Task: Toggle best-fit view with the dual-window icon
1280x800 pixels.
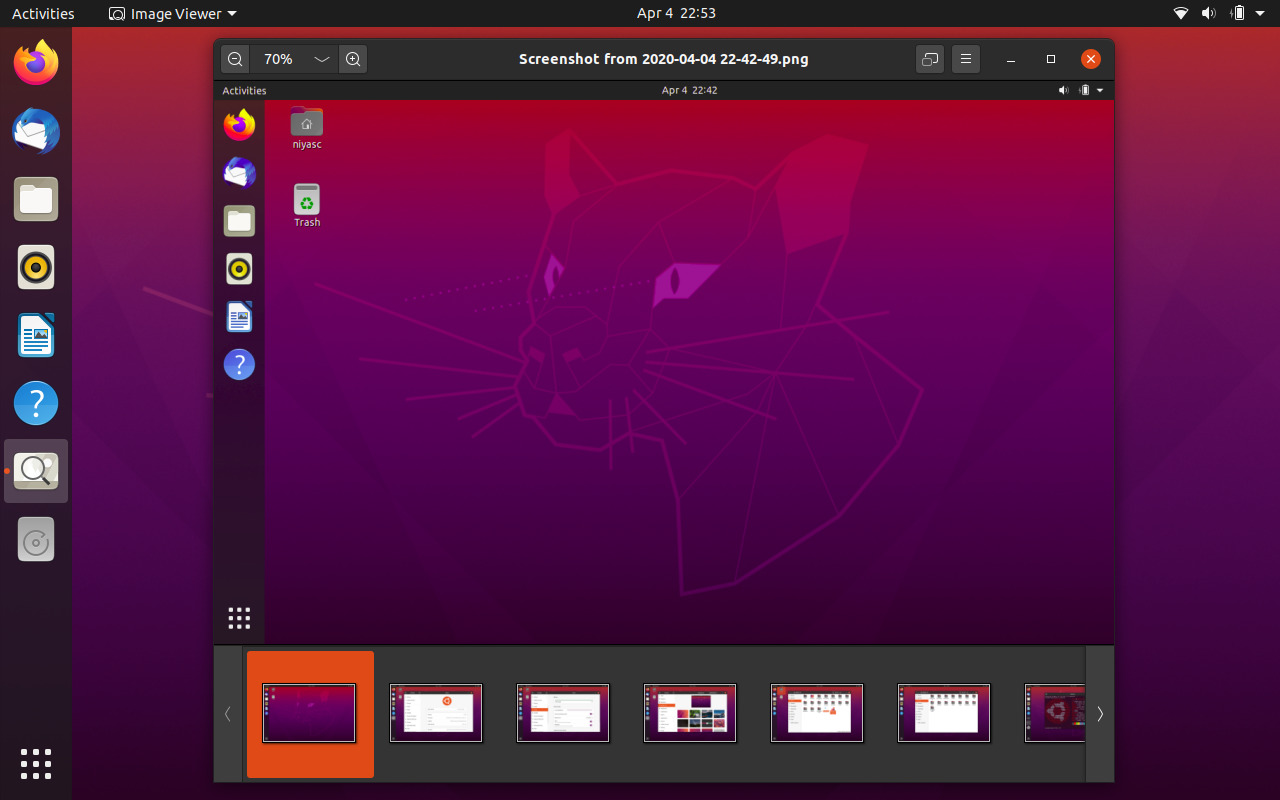Action: (x=929, y=58)
